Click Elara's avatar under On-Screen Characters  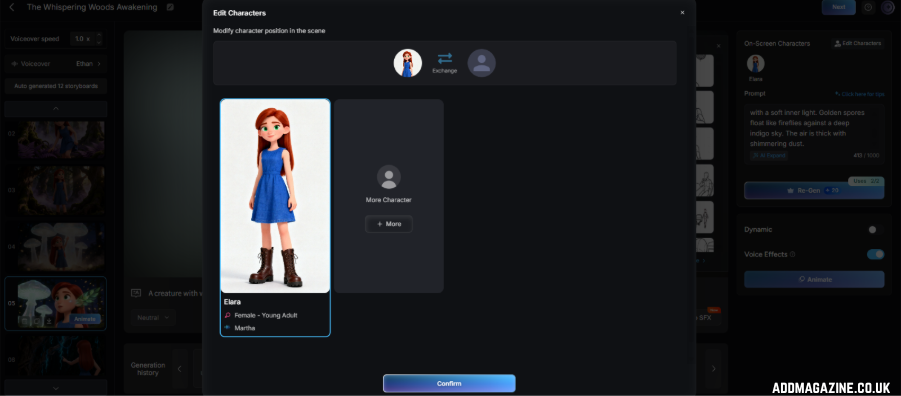coord(756,64)
